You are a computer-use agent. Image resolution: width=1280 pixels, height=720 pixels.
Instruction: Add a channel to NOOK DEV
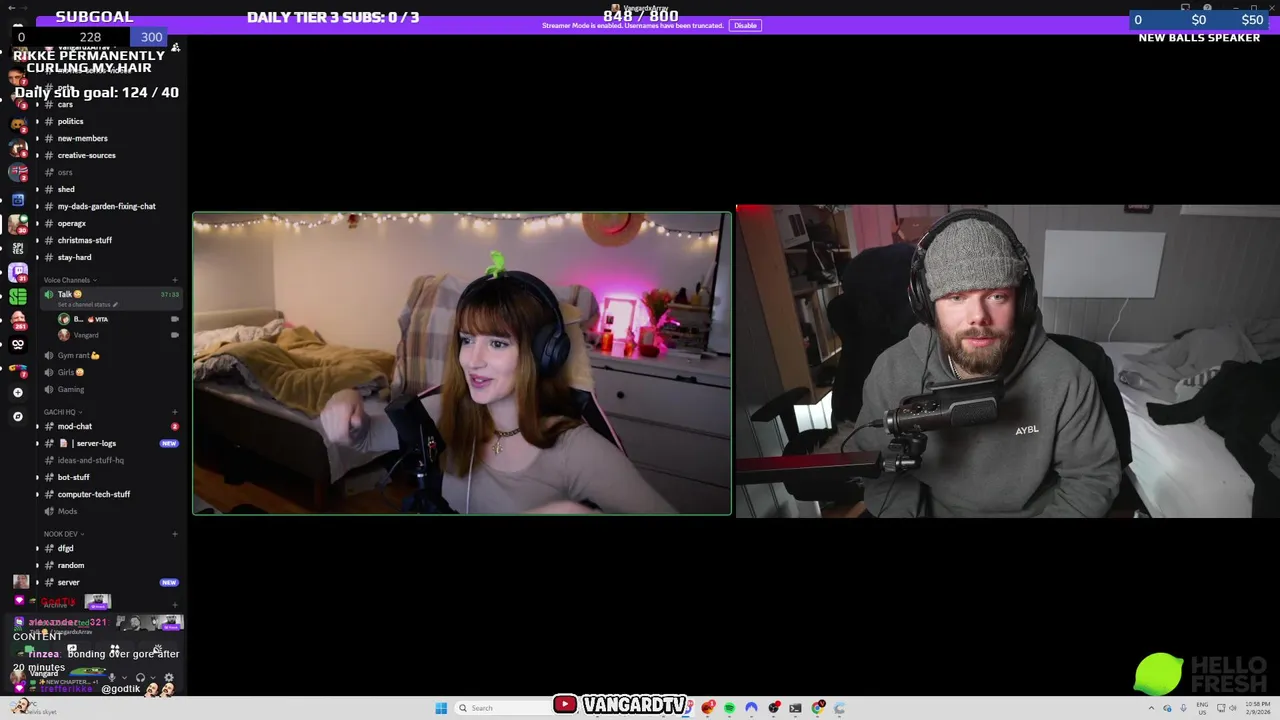[x=175, y=534]
